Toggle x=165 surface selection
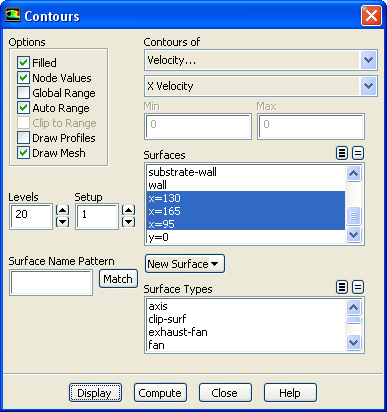 coord(246,211)
